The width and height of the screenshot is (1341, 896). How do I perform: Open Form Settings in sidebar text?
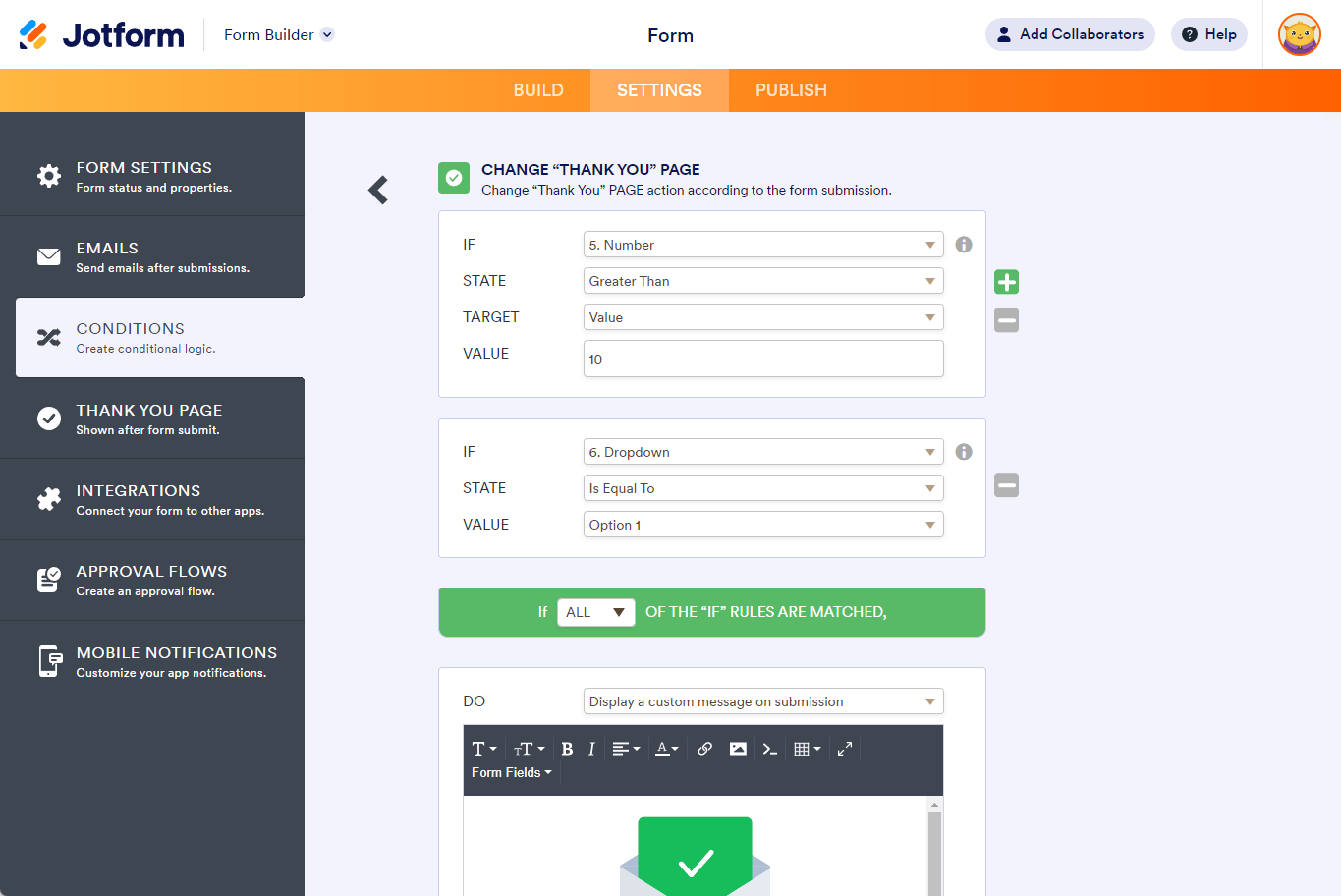144,168
